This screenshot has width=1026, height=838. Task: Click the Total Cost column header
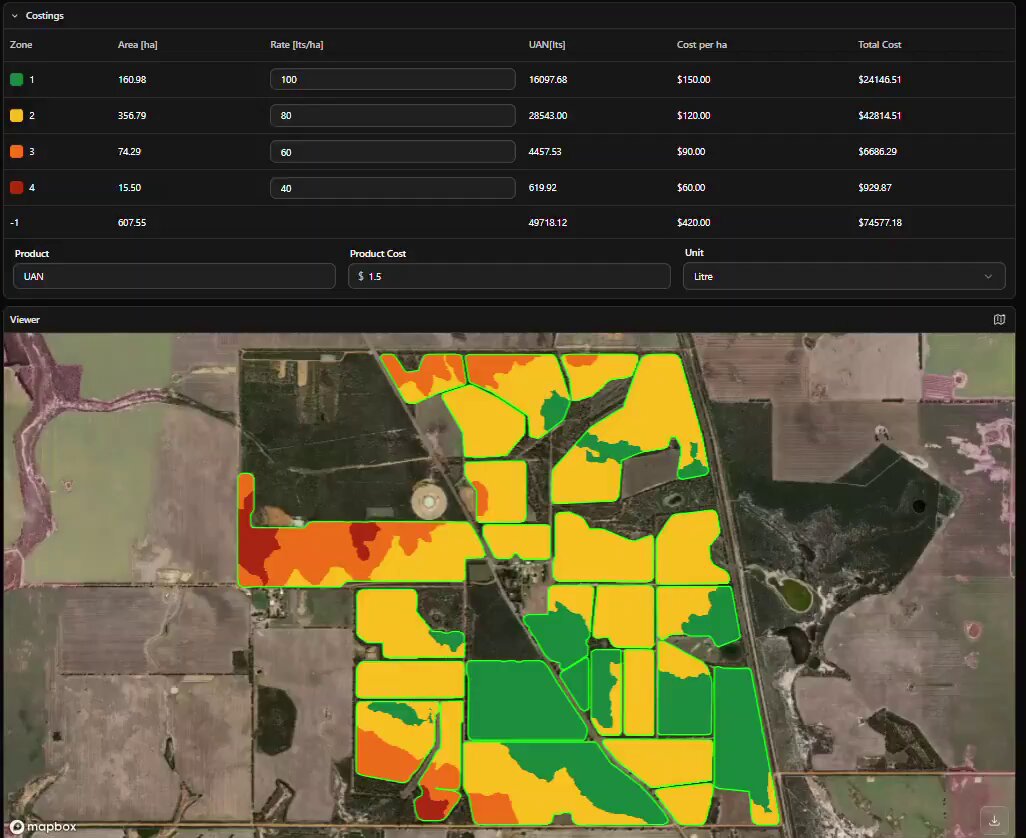[879, 44]
